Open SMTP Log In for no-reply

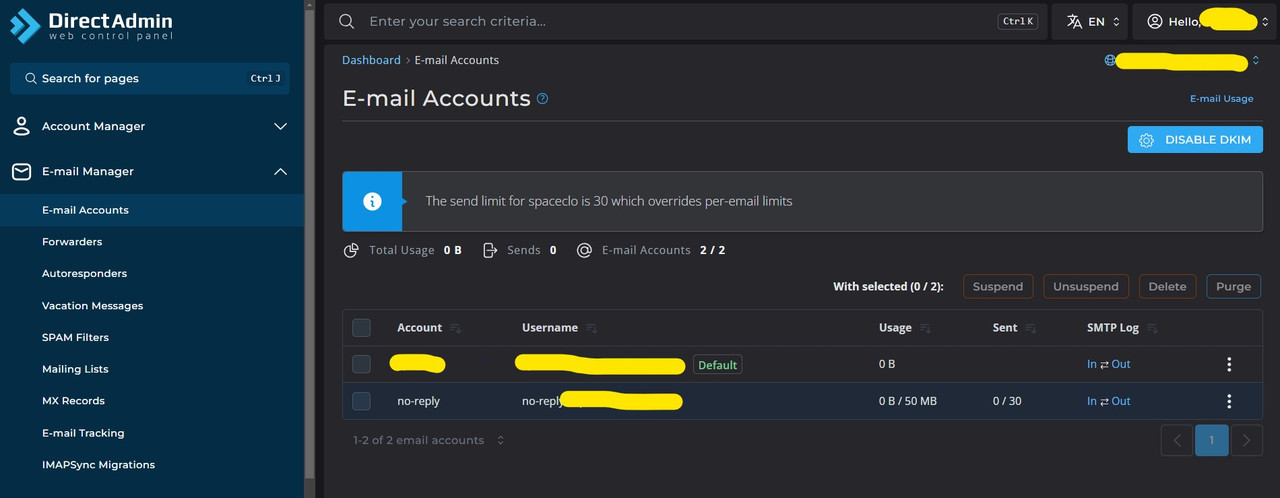click(x=1092, y=401)
